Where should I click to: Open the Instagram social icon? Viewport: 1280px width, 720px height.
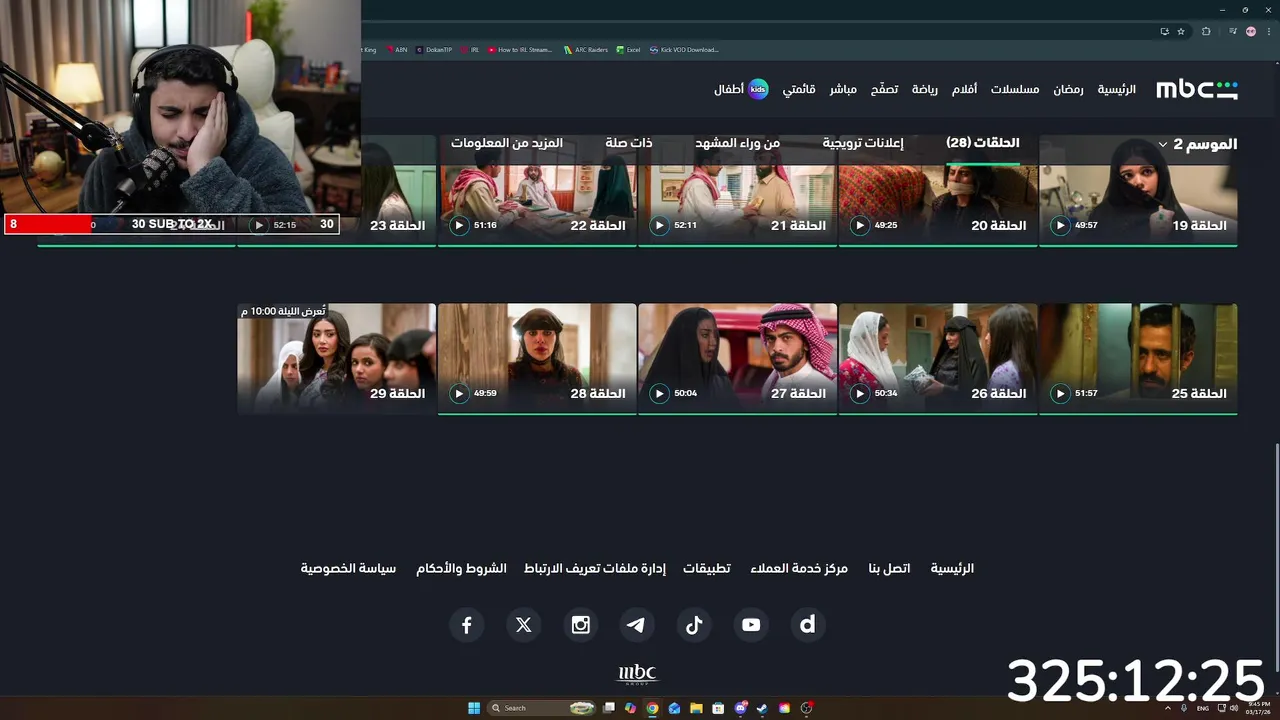point(580,625)
